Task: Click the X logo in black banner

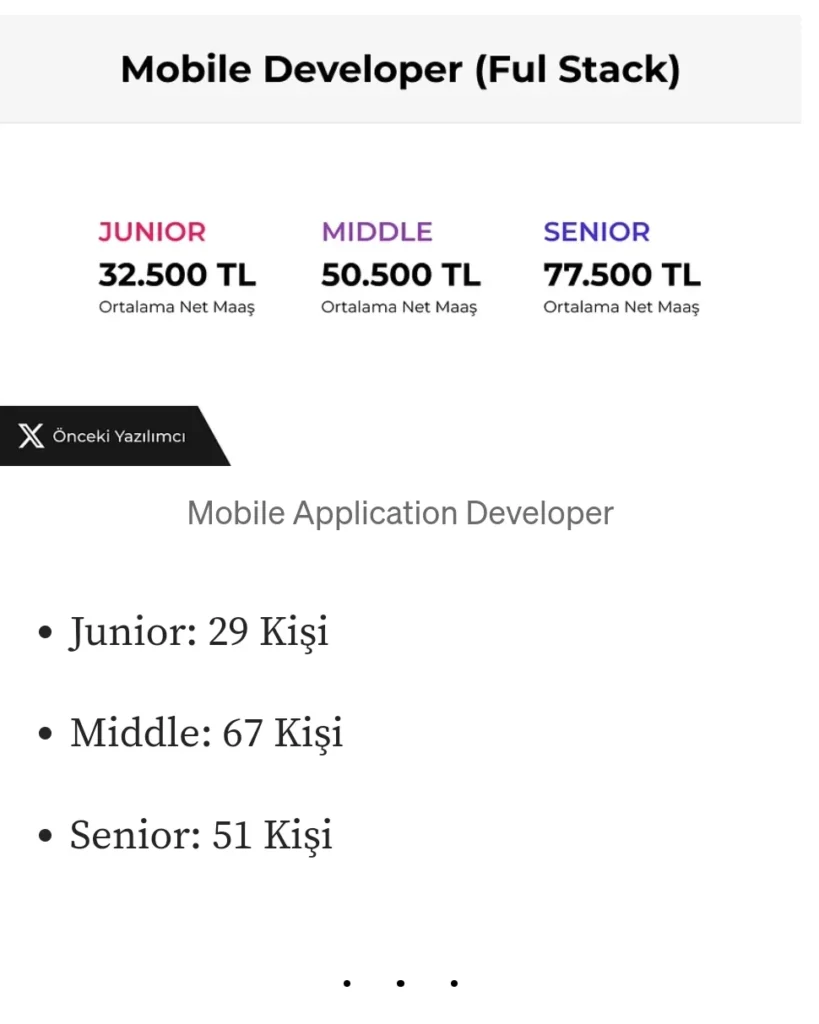Action: pos(31,436)
